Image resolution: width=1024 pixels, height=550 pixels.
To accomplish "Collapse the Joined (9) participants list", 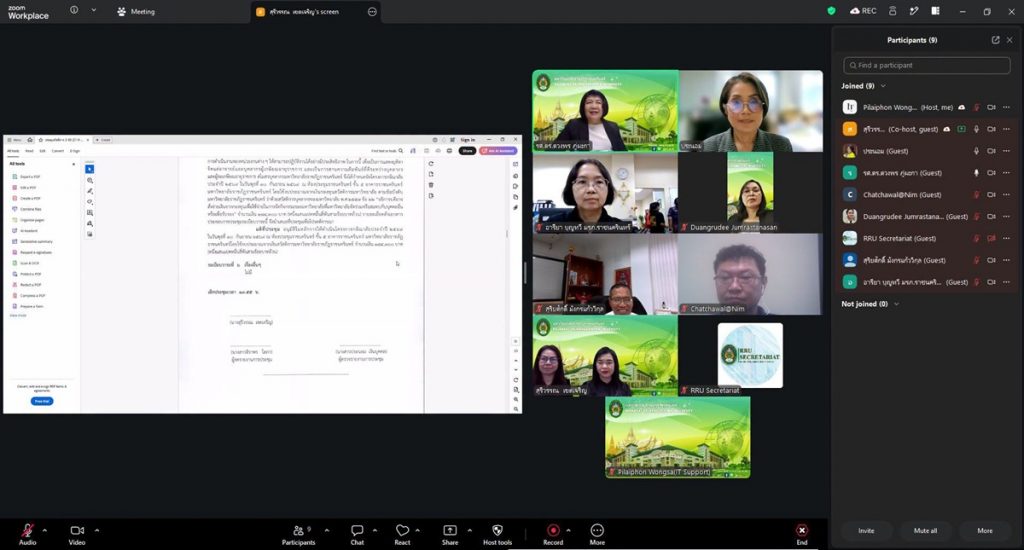I will pyautogui.click(x=884, y=86).
